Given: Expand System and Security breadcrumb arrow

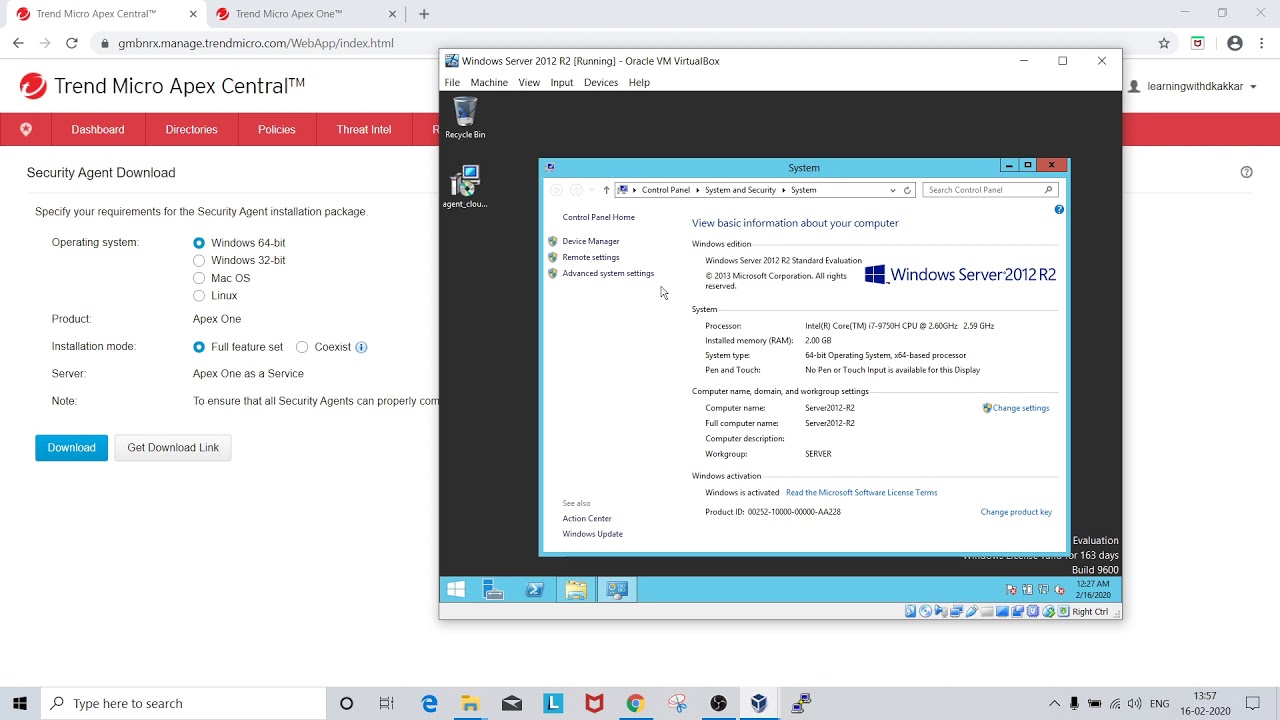Looking at the screenshot, I should tap(784, 190).
